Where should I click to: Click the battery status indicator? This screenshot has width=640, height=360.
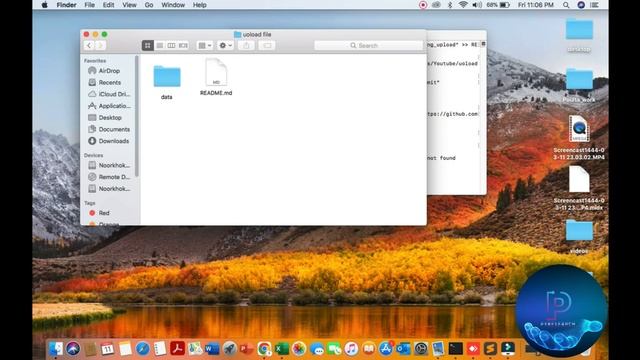498,5
